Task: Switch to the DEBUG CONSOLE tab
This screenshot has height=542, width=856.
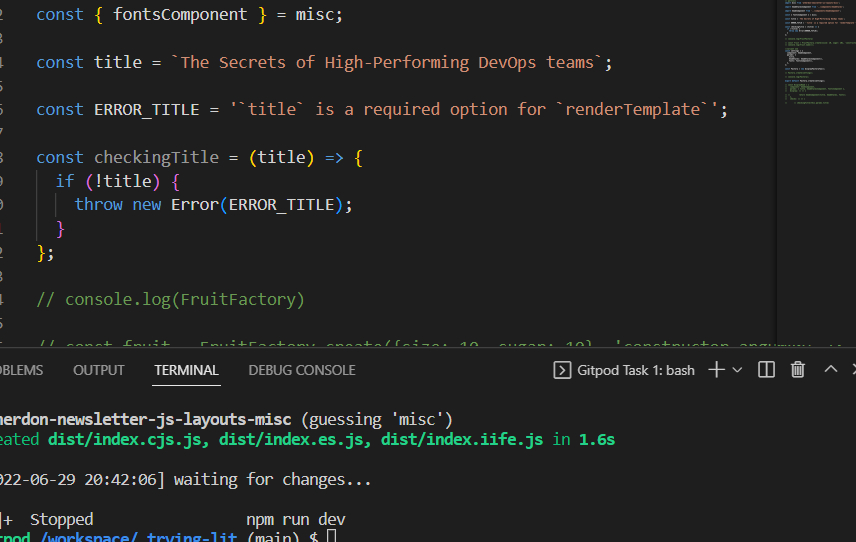Action: coord(302,370)
